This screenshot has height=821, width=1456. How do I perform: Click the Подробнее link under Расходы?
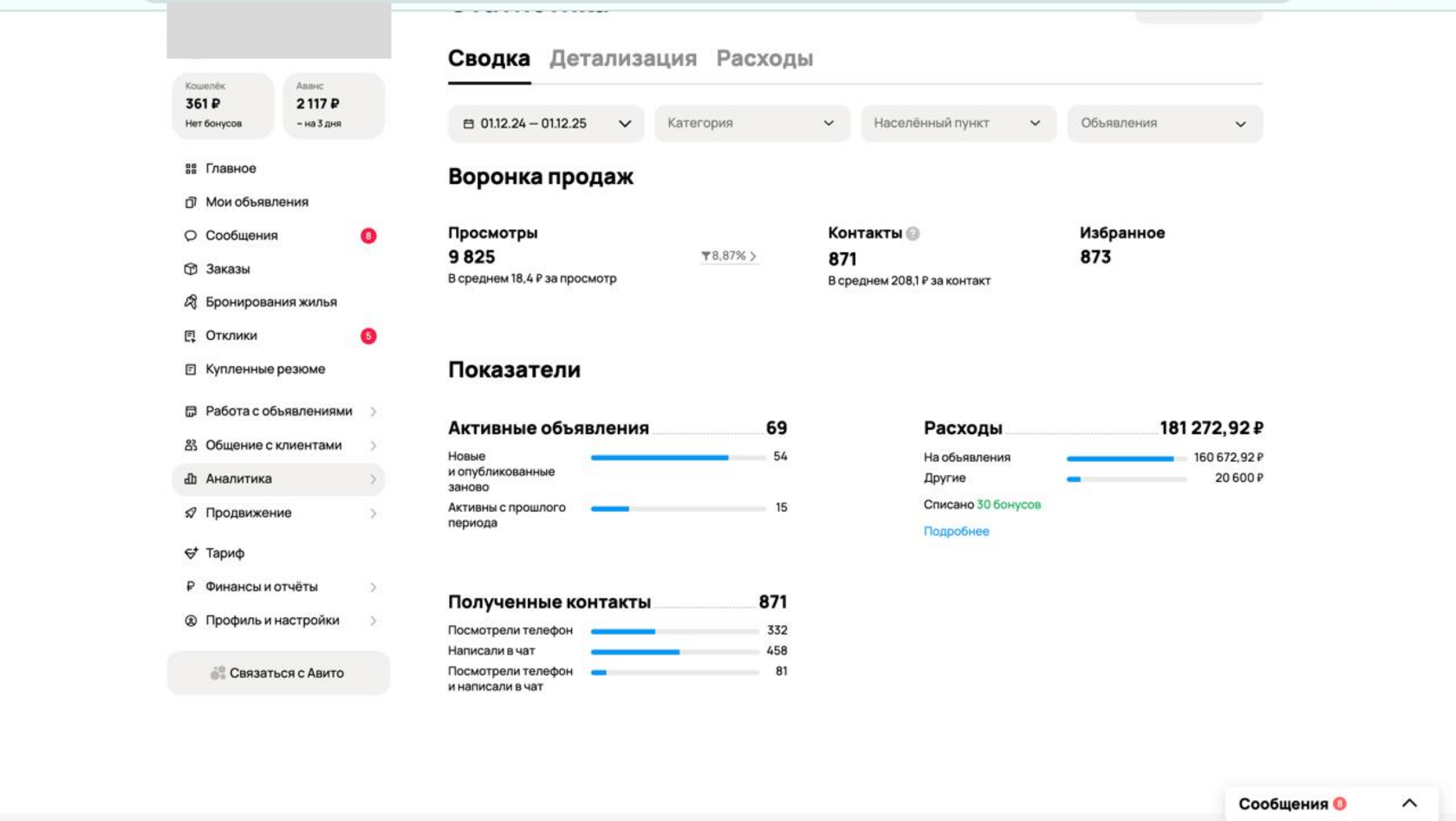pyautogui.click(x=956, y=531)
